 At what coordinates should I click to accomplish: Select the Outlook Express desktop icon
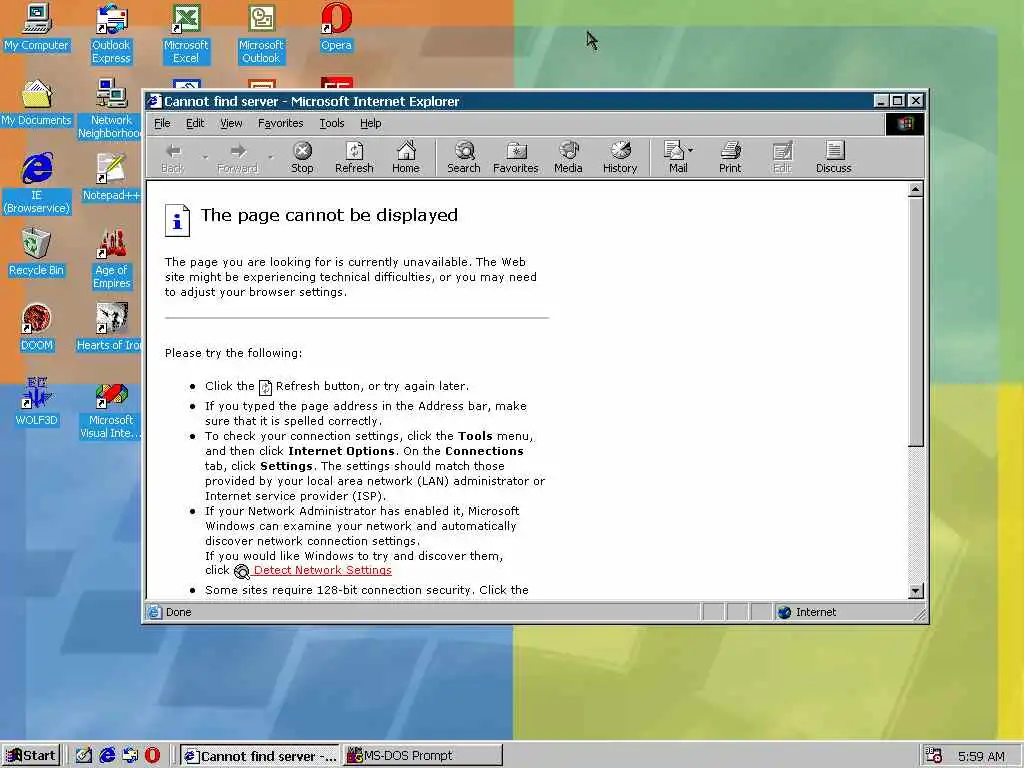(x=111, y=34)
